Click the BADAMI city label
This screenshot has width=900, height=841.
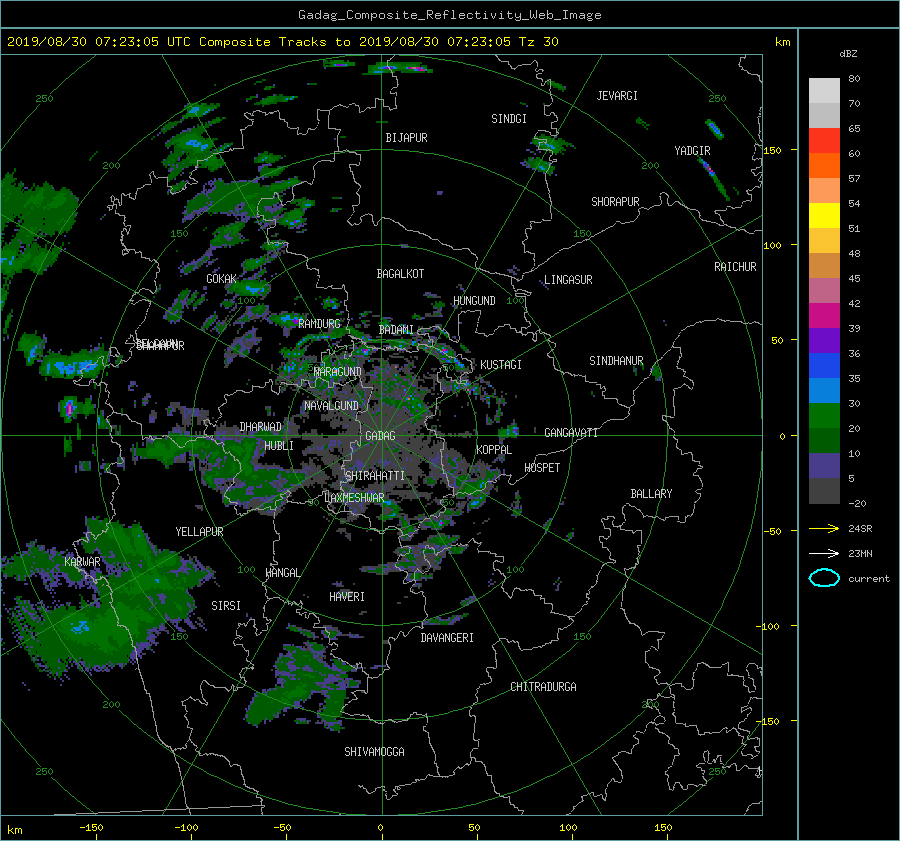click(x=396, y=330)
